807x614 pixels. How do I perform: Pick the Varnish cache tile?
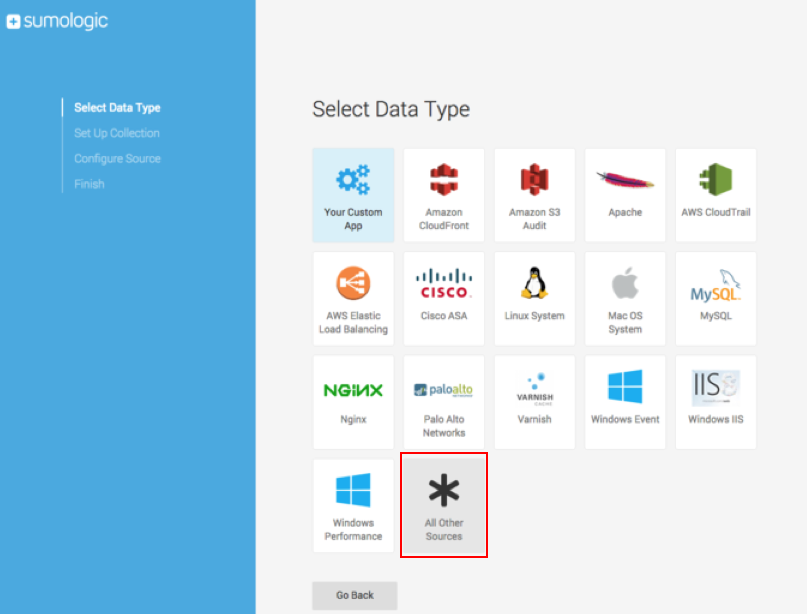coord(534,402)
